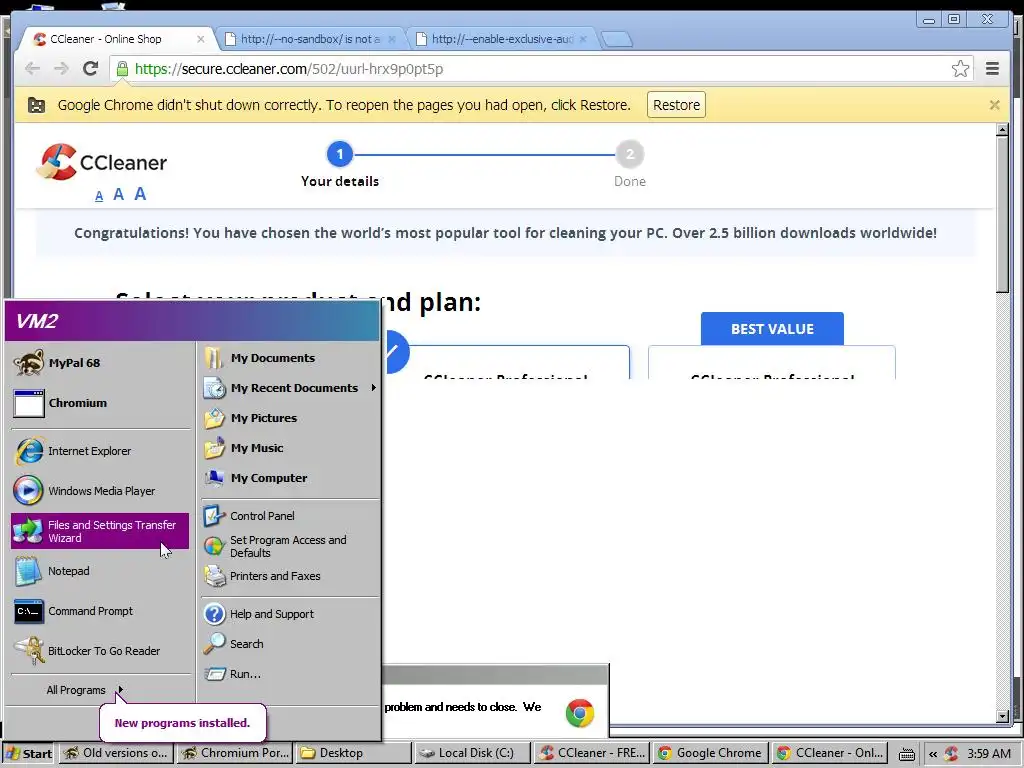Switch to the CCleaner - Online Shop tab

pyautogui.click(x=118, y=39)
